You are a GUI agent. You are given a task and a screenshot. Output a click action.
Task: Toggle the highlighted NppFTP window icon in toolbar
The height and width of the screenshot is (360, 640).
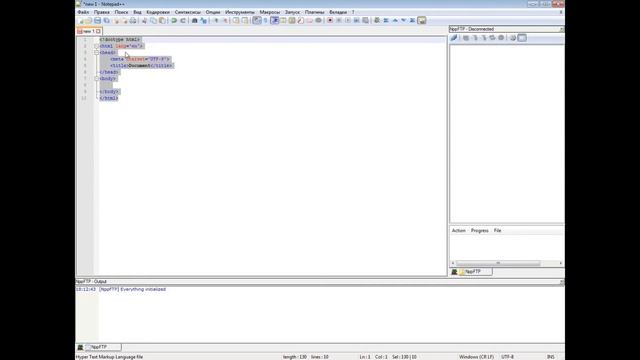point(422,20)
